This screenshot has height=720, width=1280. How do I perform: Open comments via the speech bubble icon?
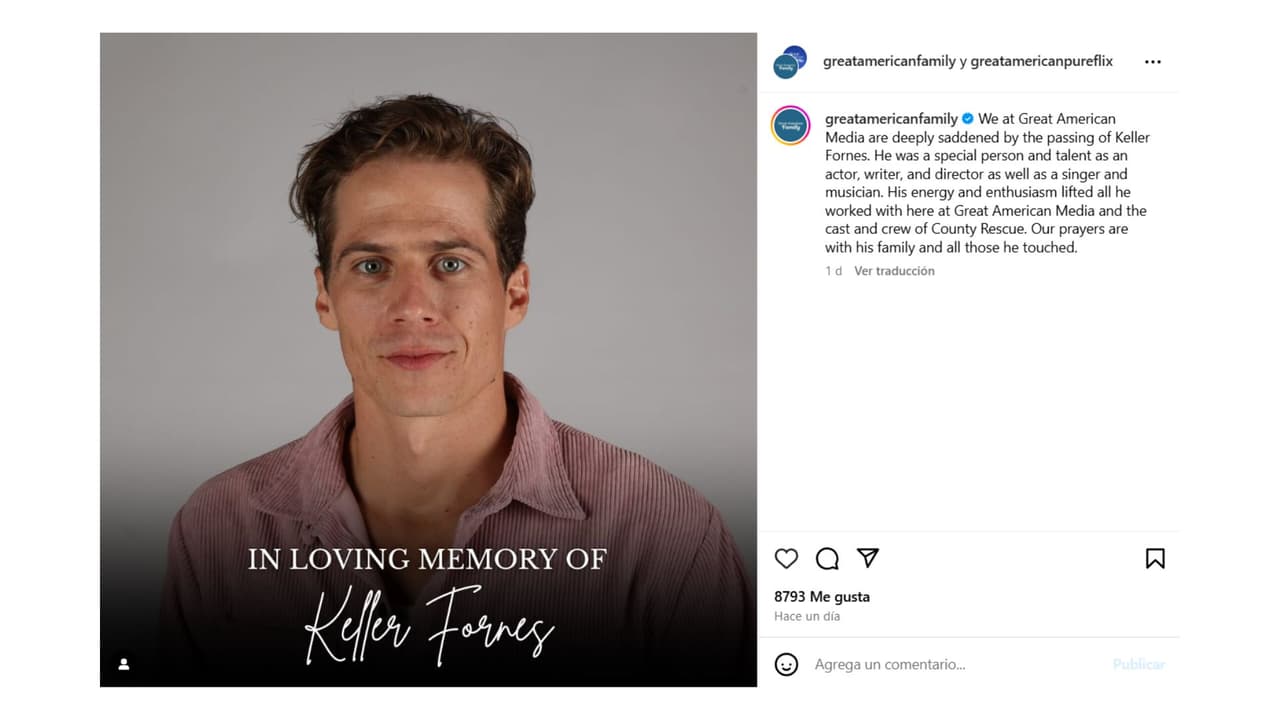coord(827,559)
